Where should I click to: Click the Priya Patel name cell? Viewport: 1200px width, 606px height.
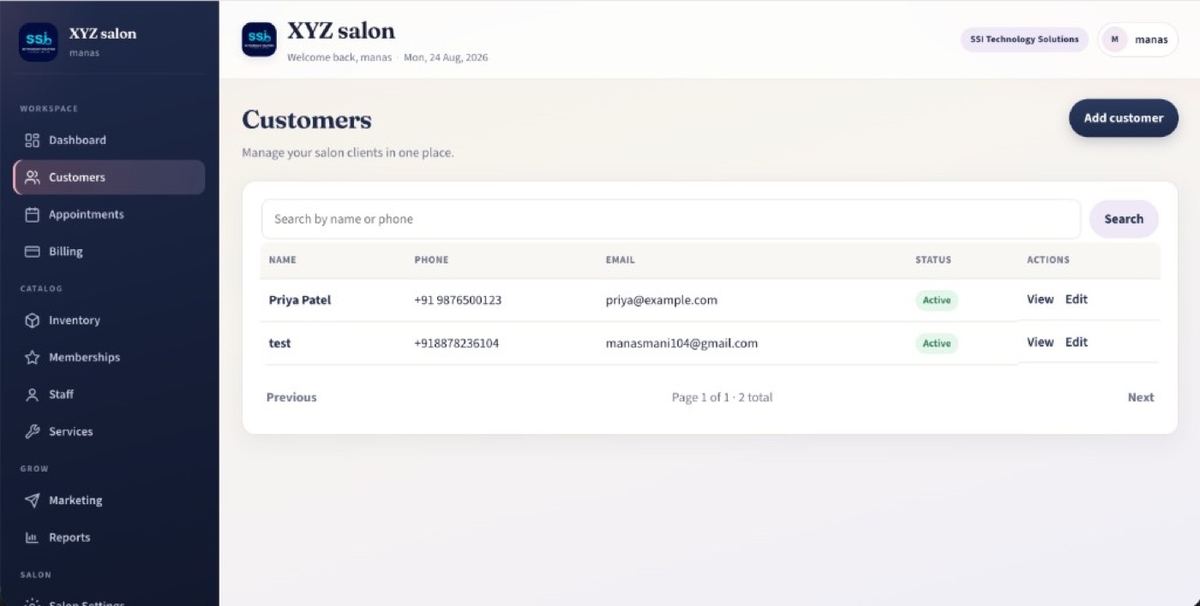pyautogui.click(x=300, y=300)
